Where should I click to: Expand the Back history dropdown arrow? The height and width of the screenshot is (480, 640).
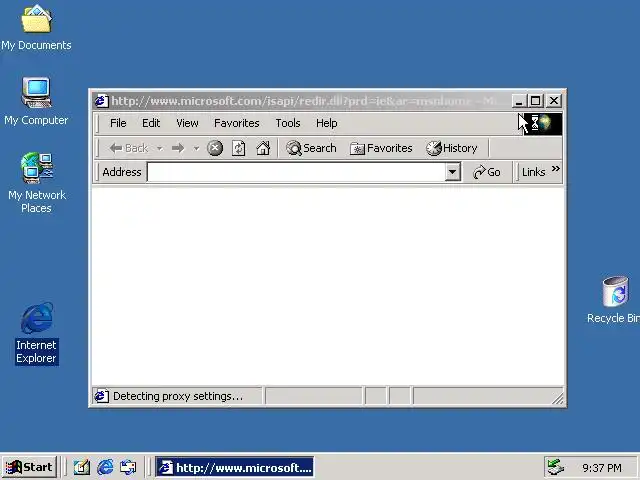(x=160, y=148)
